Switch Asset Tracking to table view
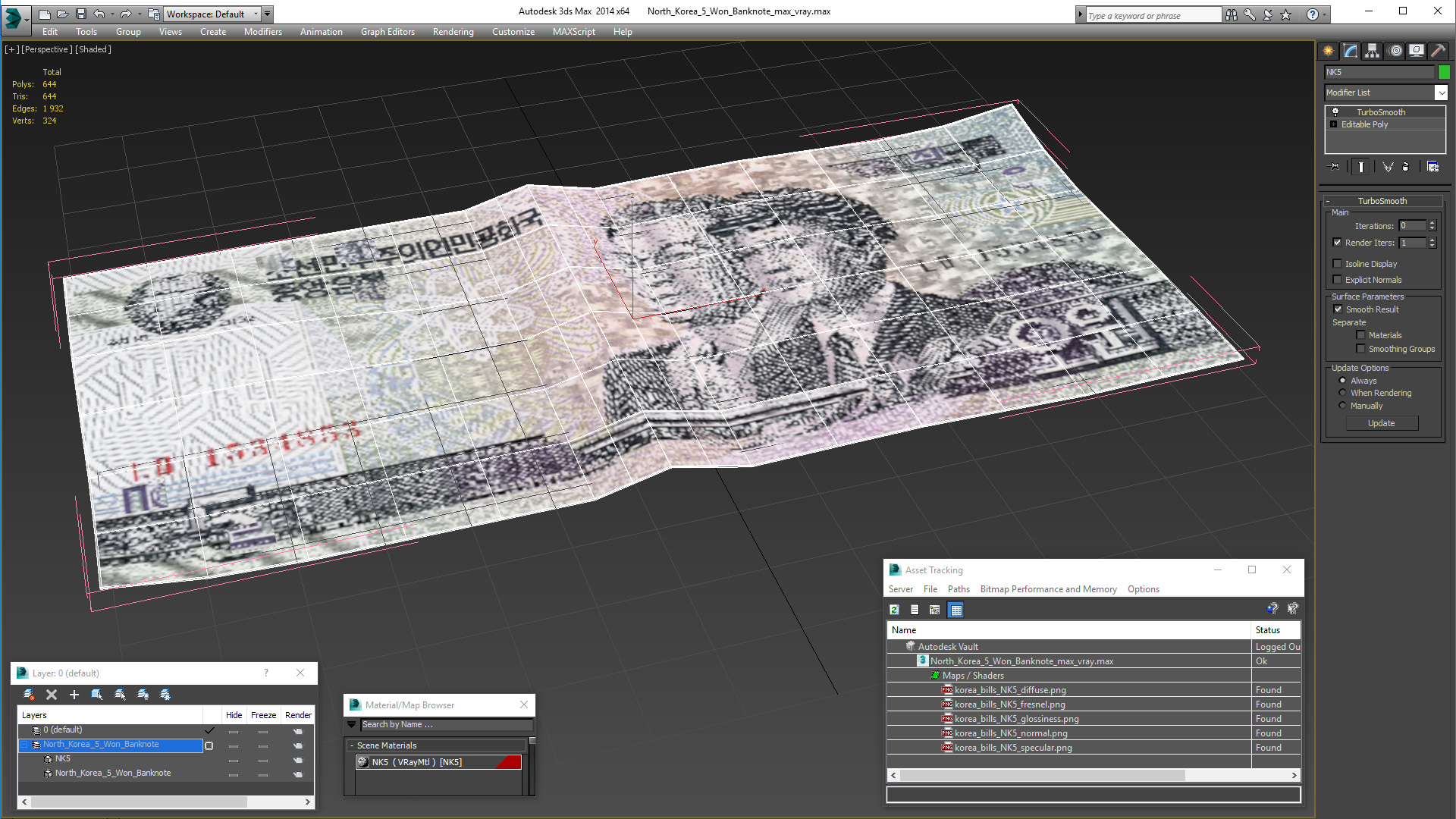The image size is (1456, 819). click(x=955, y=610)
